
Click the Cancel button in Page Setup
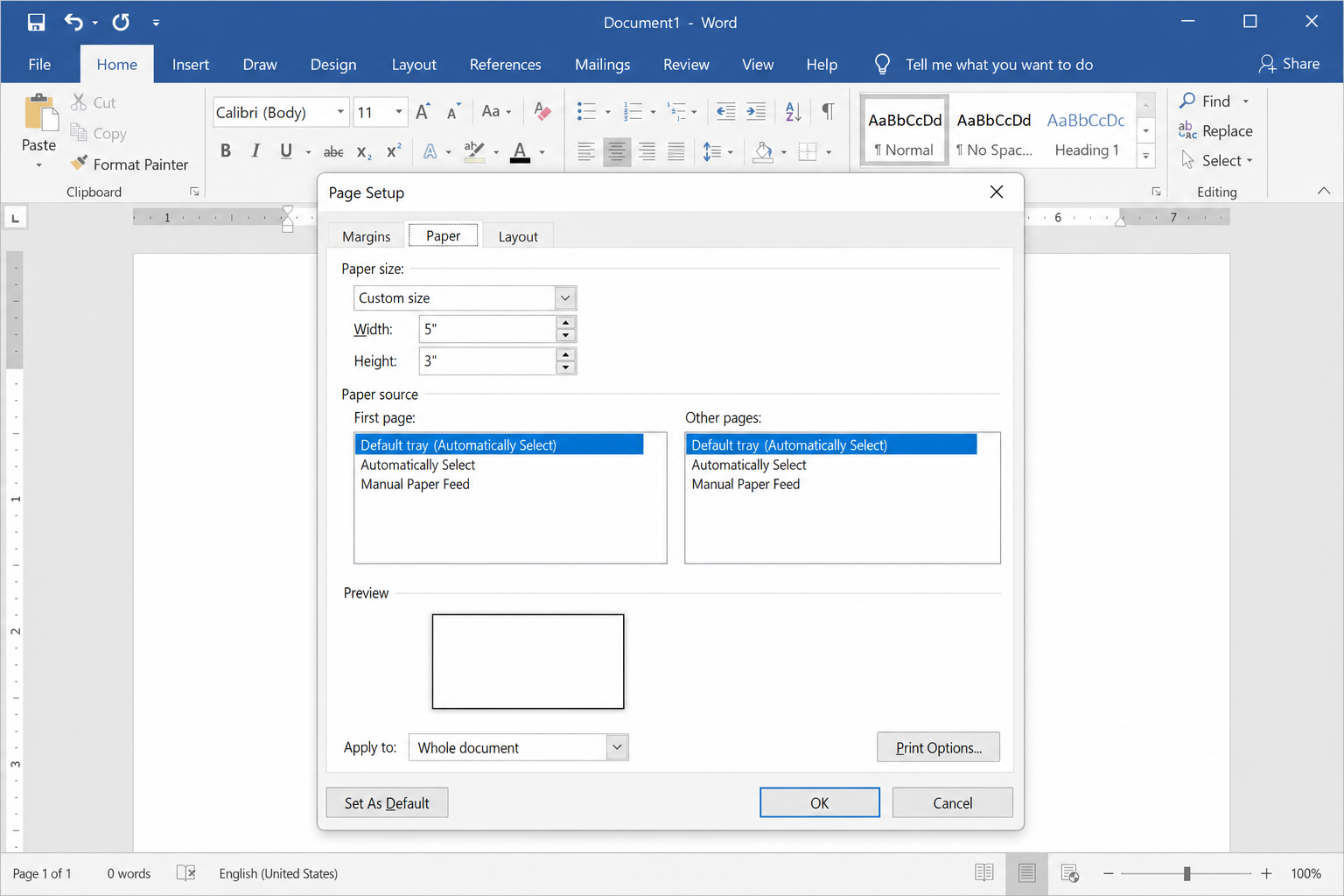coord(953,802)
